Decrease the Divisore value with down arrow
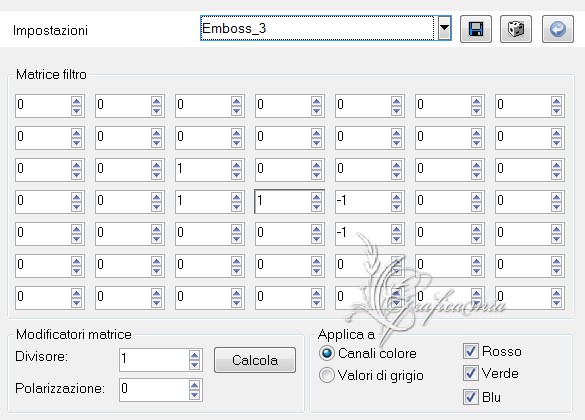The height and width of the screenshot is (420, 585). pyautogui.click(x=194, y=365)
